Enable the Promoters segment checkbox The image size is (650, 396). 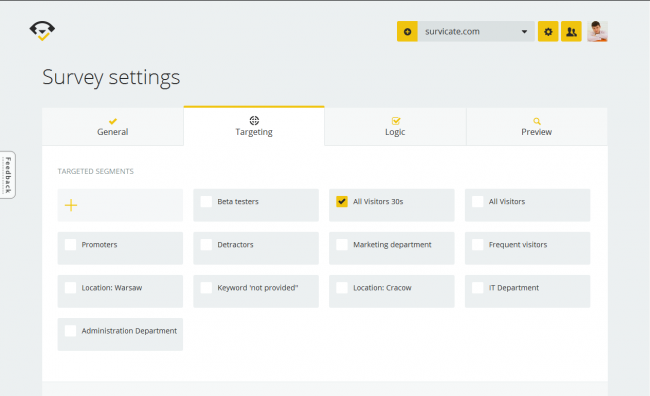click(70, 245)
